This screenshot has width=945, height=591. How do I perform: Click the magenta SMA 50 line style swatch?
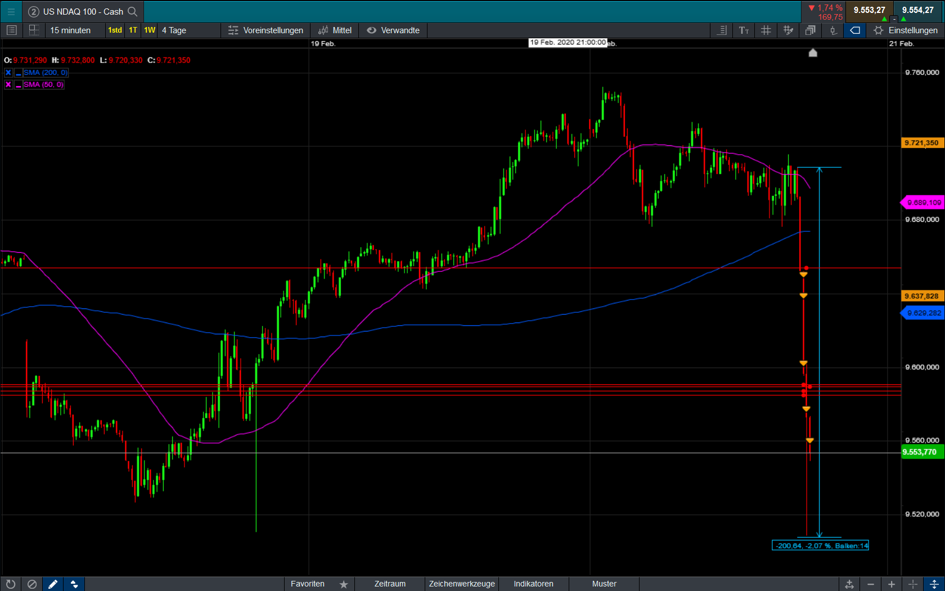19,85
